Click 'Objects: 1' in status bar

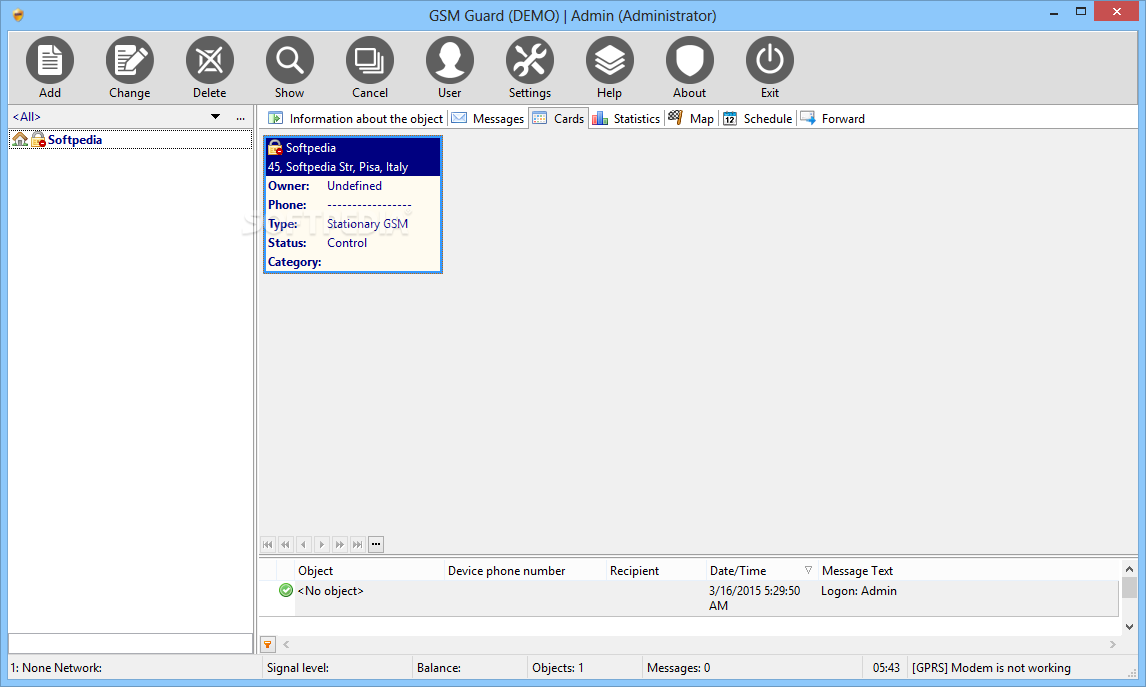pos(558,668)
